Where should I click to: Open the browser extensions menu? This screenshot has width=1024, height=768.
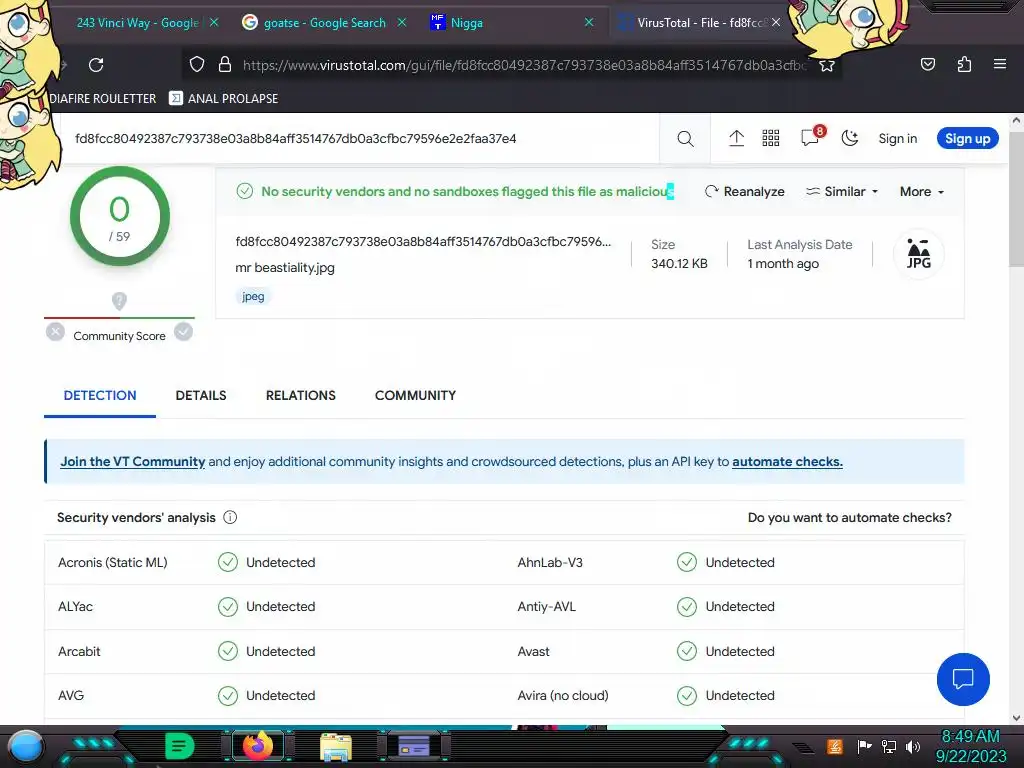click(964, 64)
